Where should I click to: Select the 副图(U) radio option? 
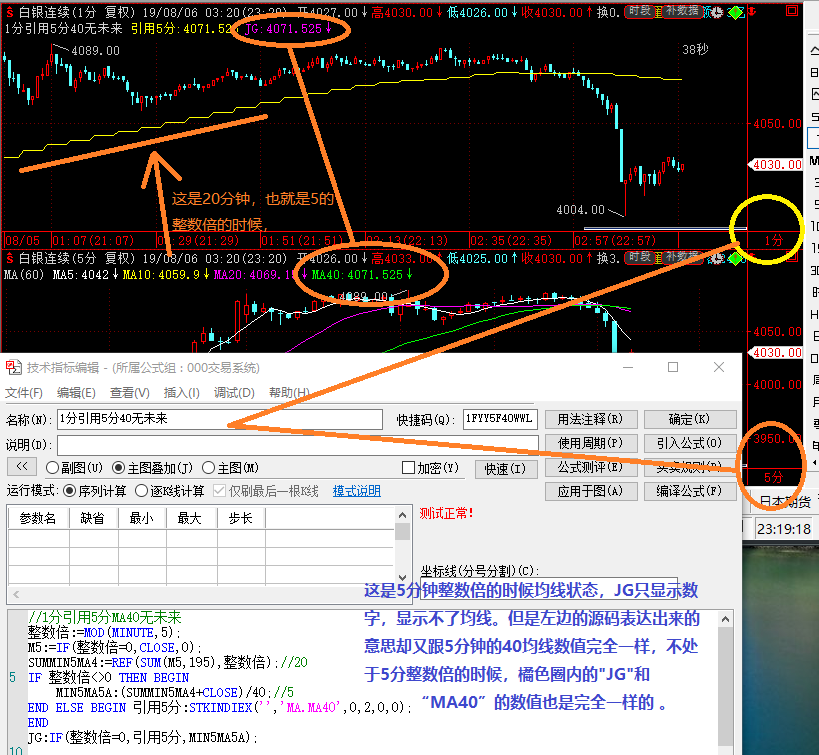pos(52,468)
